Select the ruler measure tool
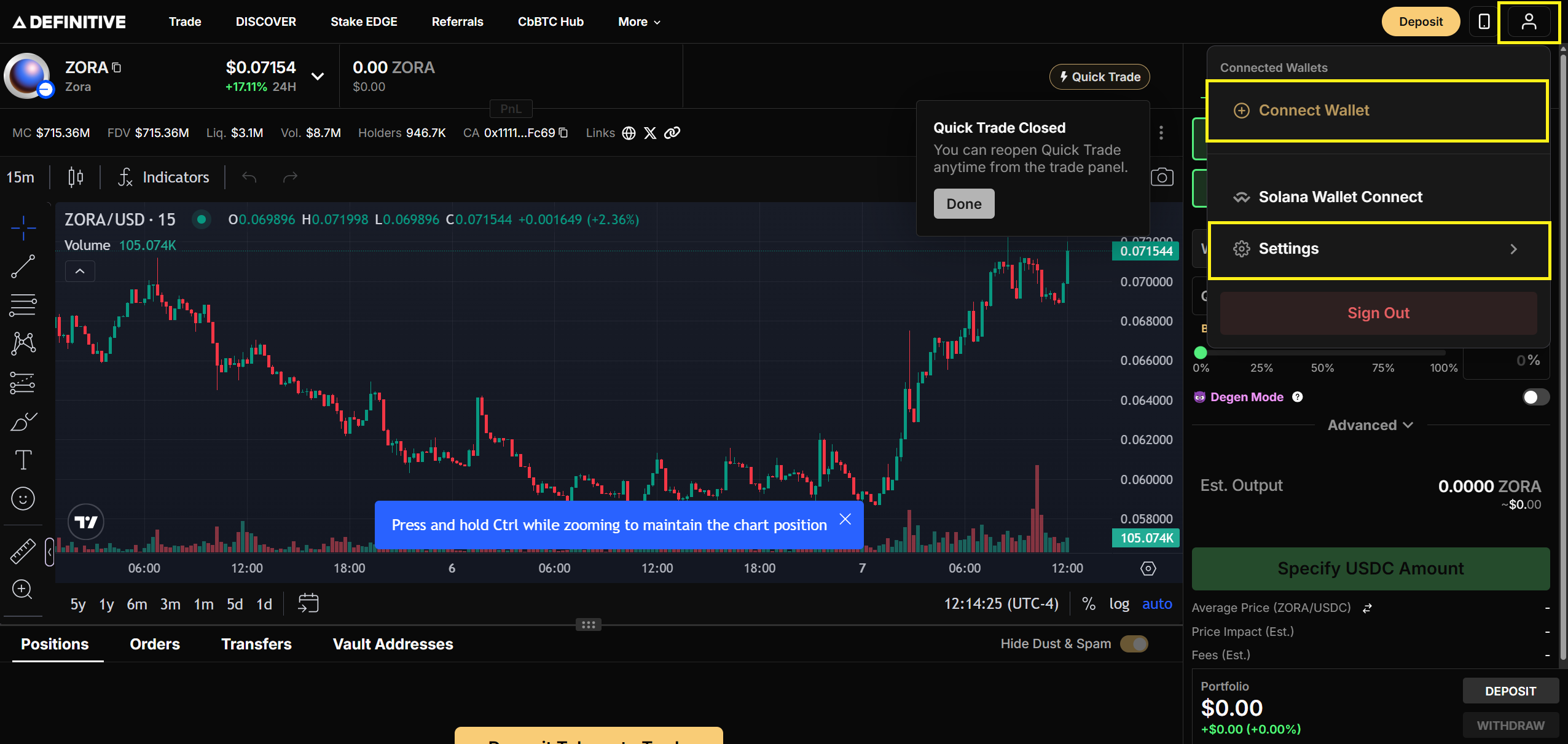The height and width of the screenshot is (744, 1568). point(23,550)
